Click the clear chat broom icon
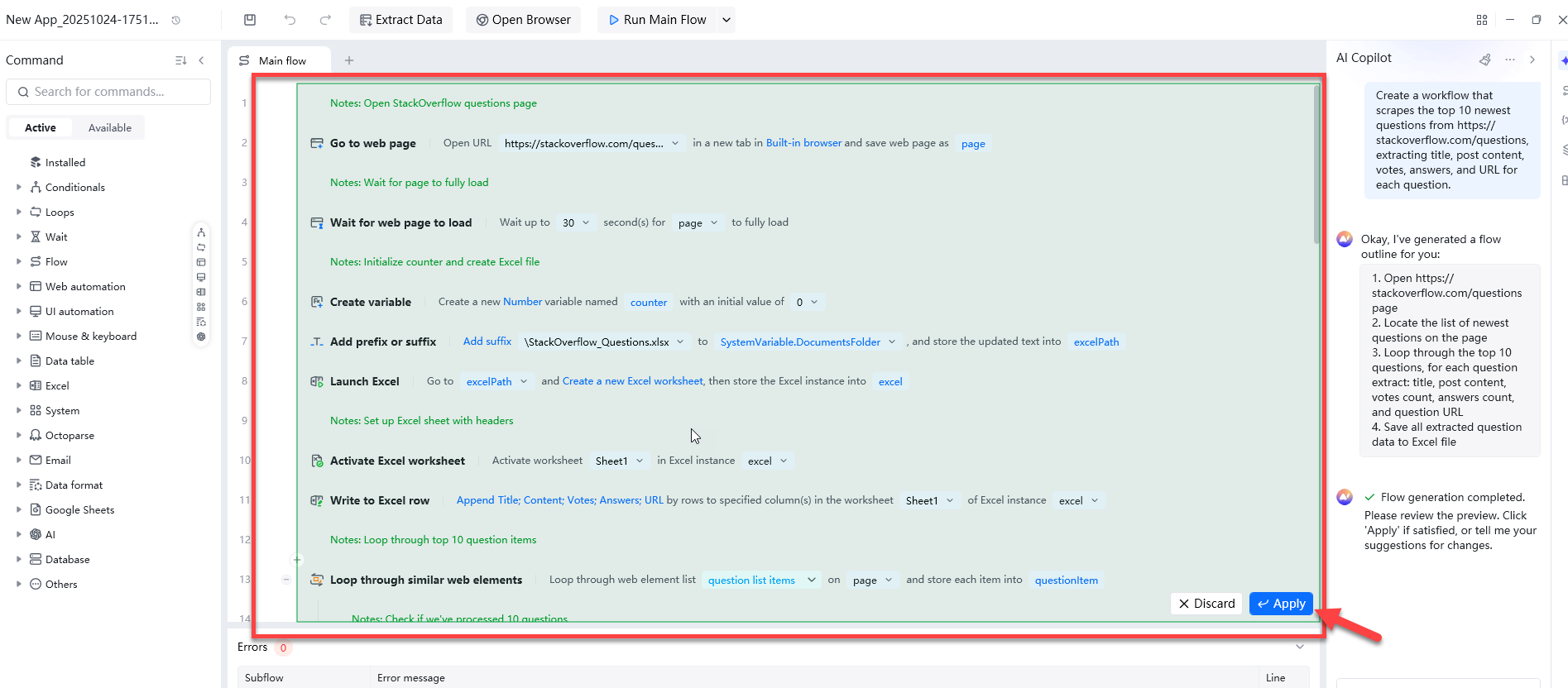1568x688 pixels. (x=1485, y=59)
